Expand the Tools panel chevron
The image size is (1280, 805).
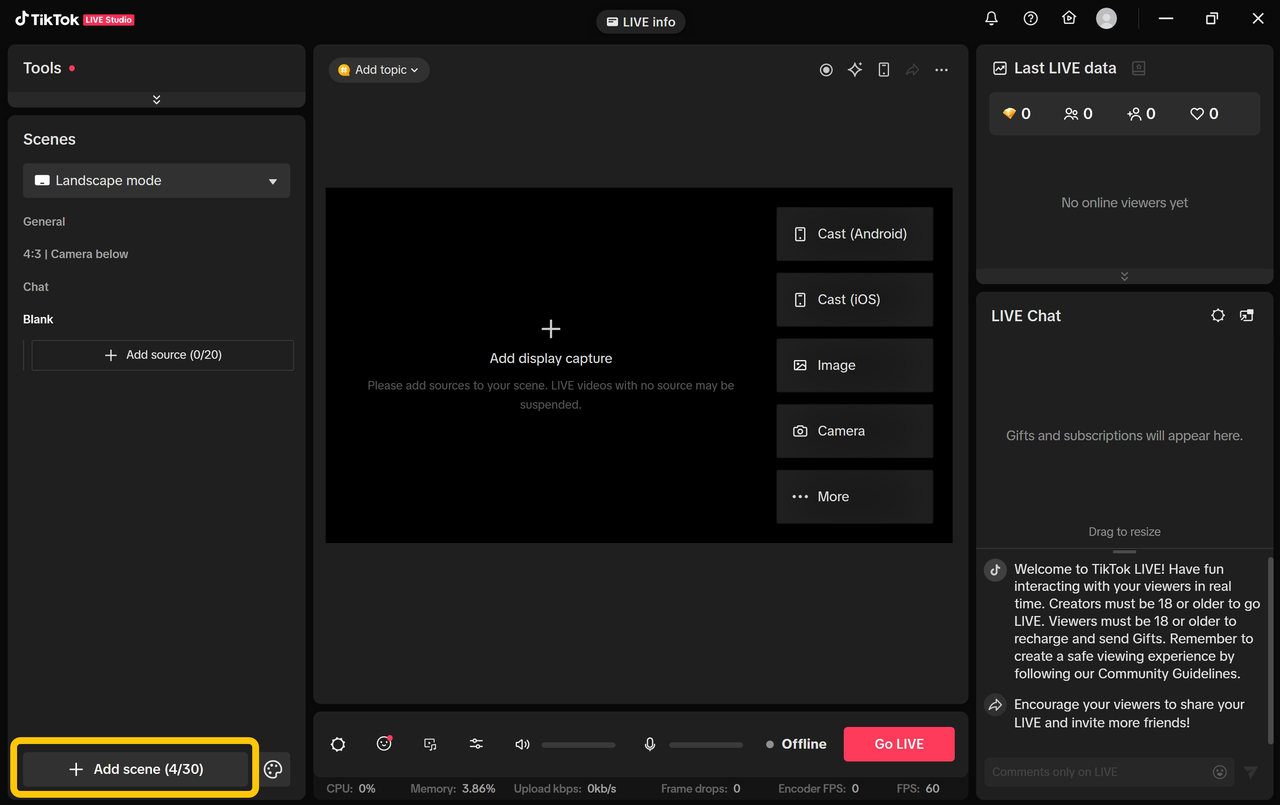pyautogui.click(x=156, y=100)
